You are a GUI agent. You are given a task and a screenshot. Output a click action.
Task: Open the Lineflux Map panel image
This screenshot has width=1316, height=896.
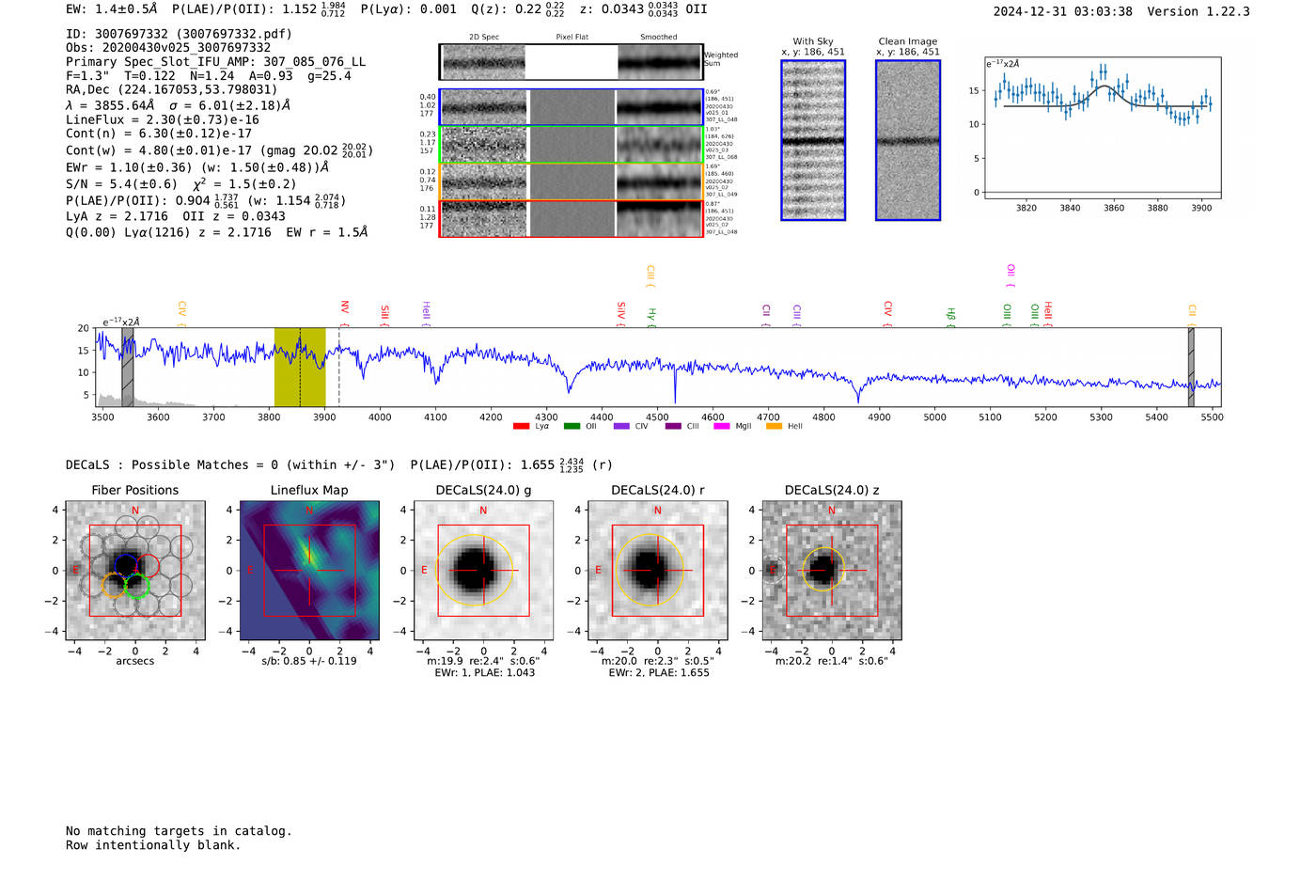point(309,571)
